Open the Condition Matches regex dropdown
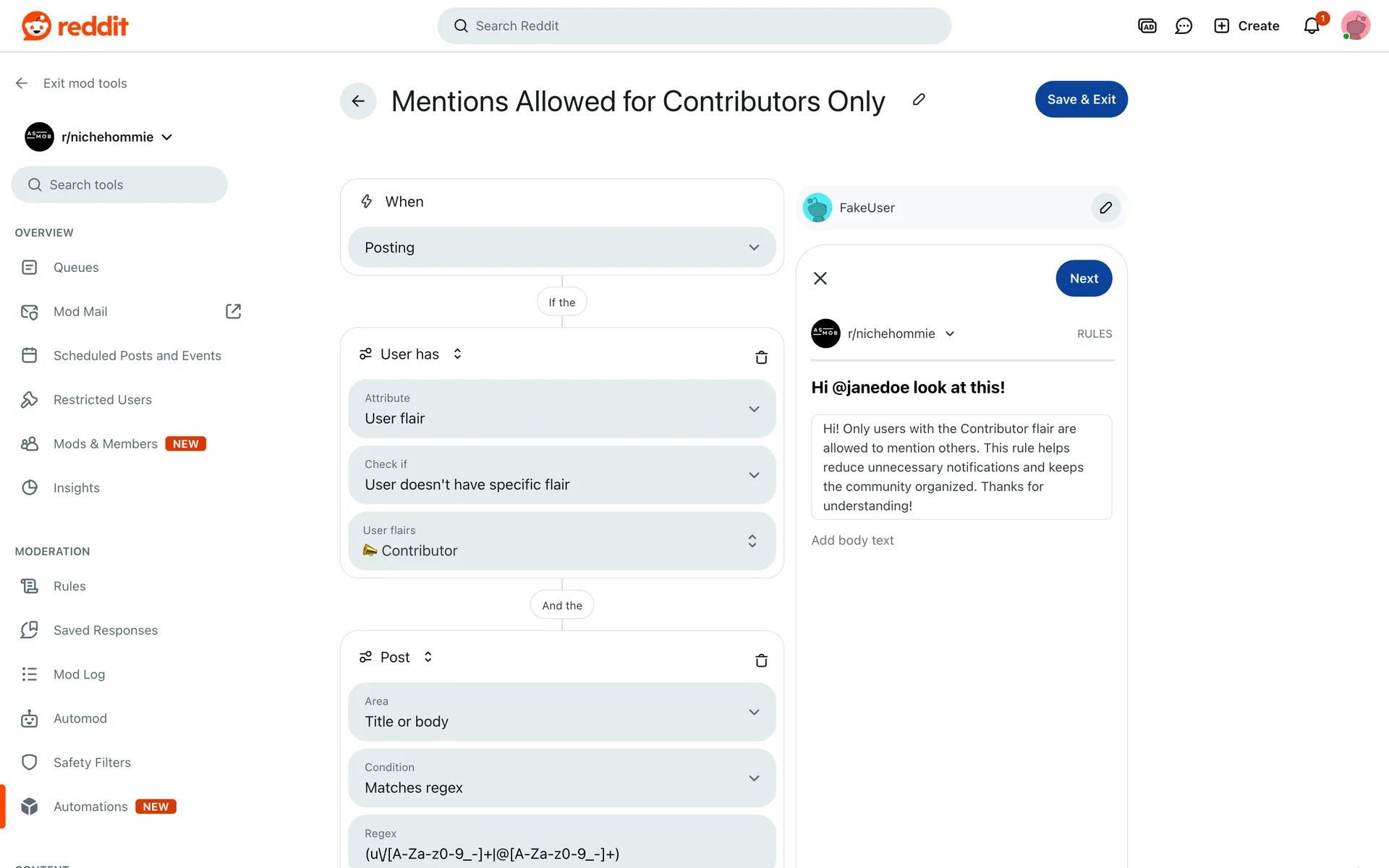 pyautogui.click(x=561, y=778)
